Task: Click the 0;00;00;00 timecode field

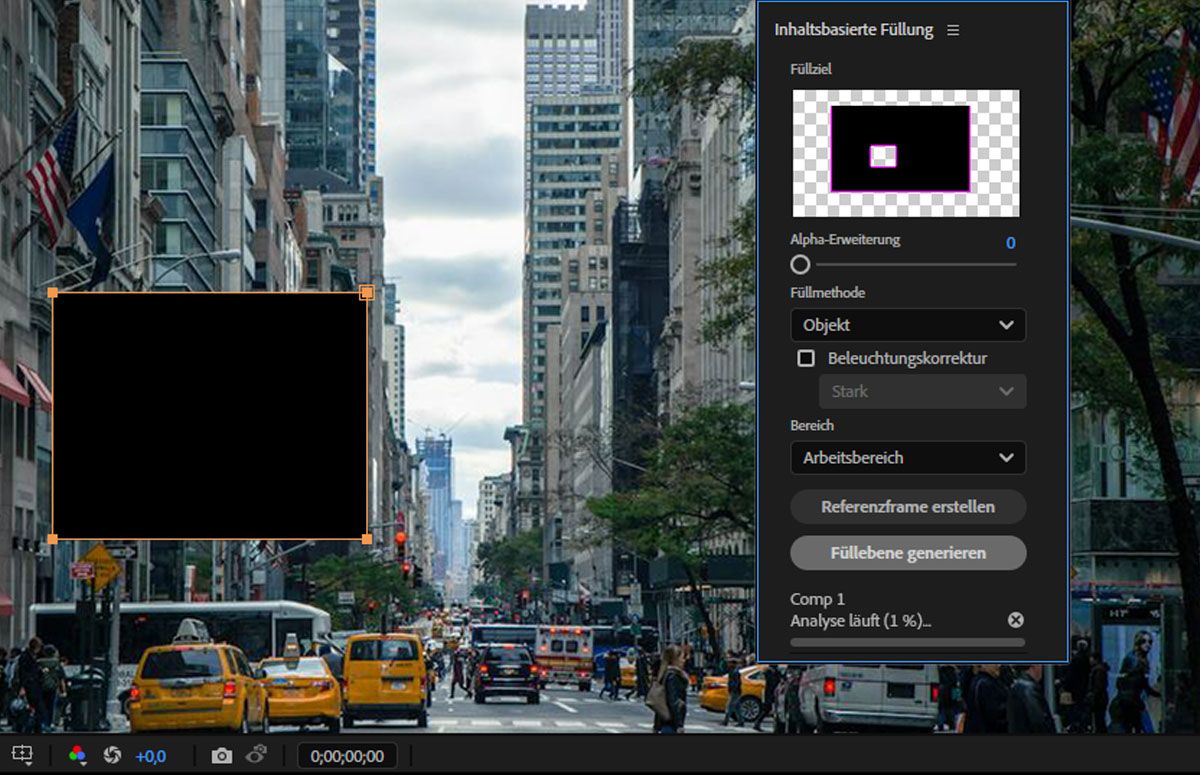Action: [347, 756]
